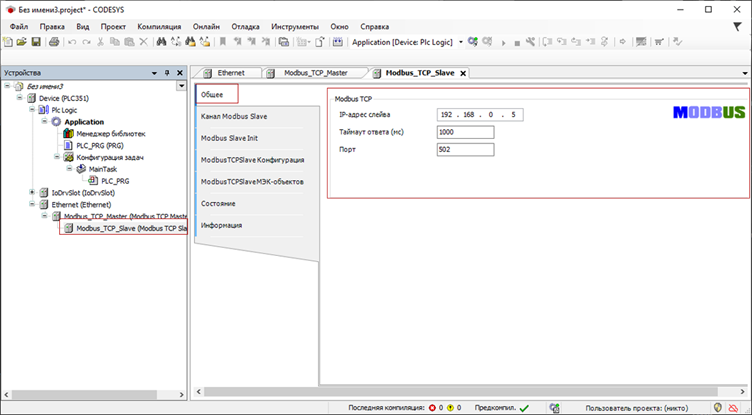
Task: Collapse the MainTask tree node
Action: [69, 169]
